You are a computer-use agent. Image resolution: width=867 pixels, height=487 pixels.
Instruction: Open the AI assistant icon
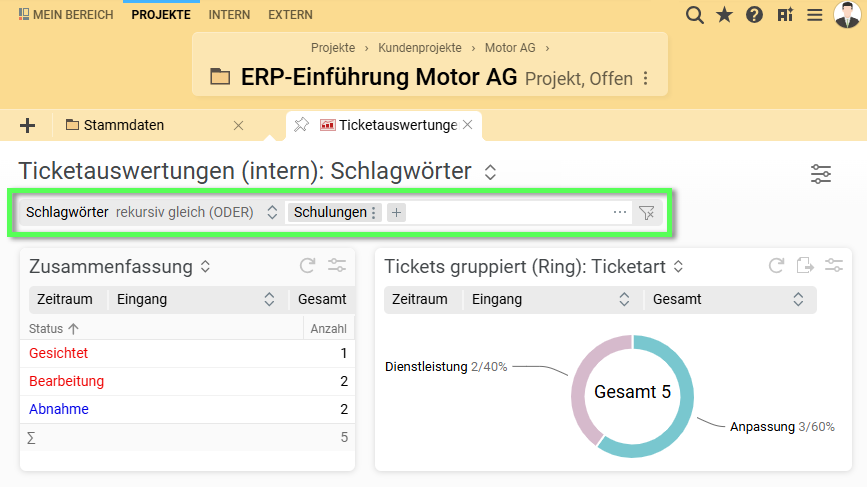pyautogui.click(x=785, y=15)
